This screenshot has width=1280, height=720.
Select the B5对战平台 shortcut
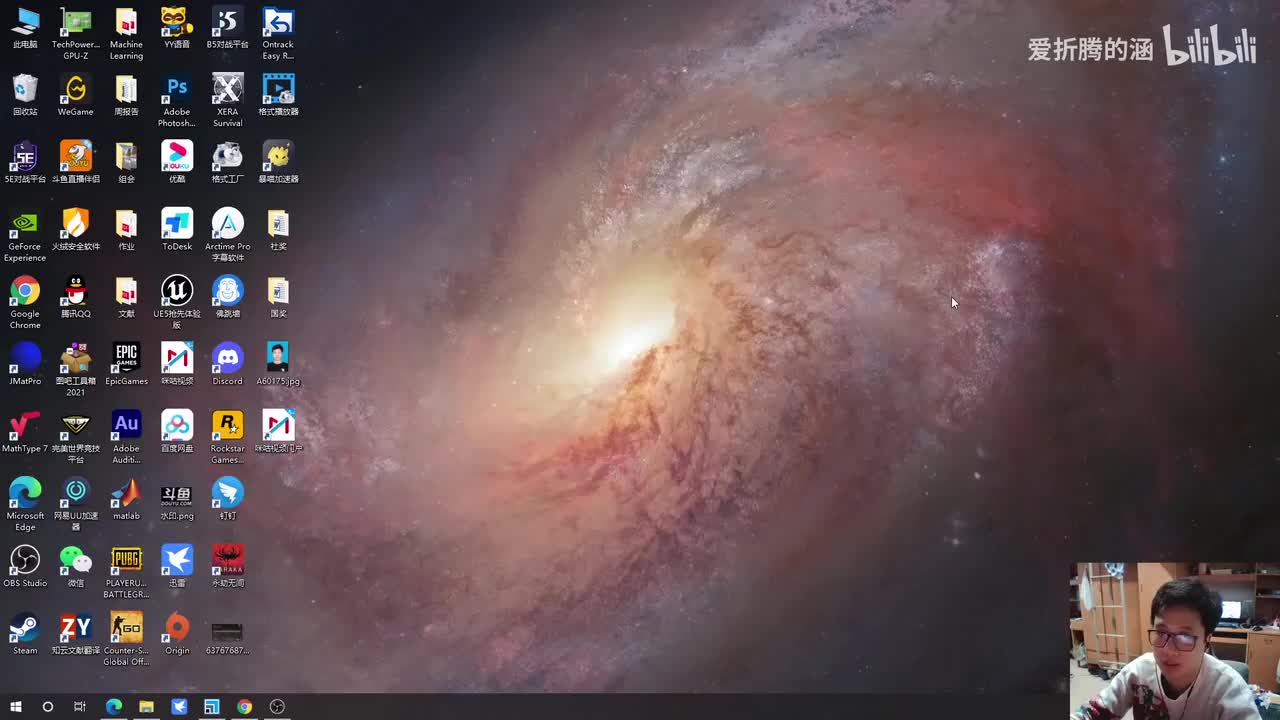[x=227, y=29]
